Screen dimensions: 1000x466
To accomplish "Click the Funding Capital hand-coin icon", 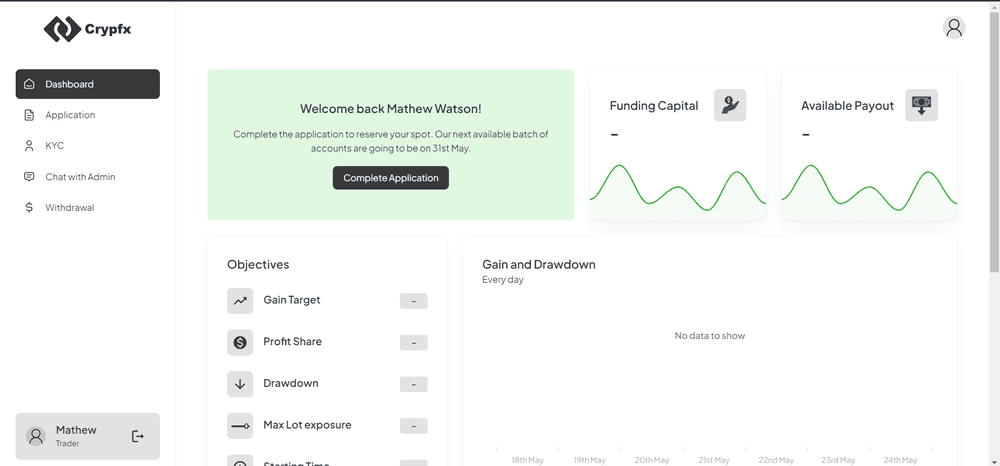I will click(730, 105).
